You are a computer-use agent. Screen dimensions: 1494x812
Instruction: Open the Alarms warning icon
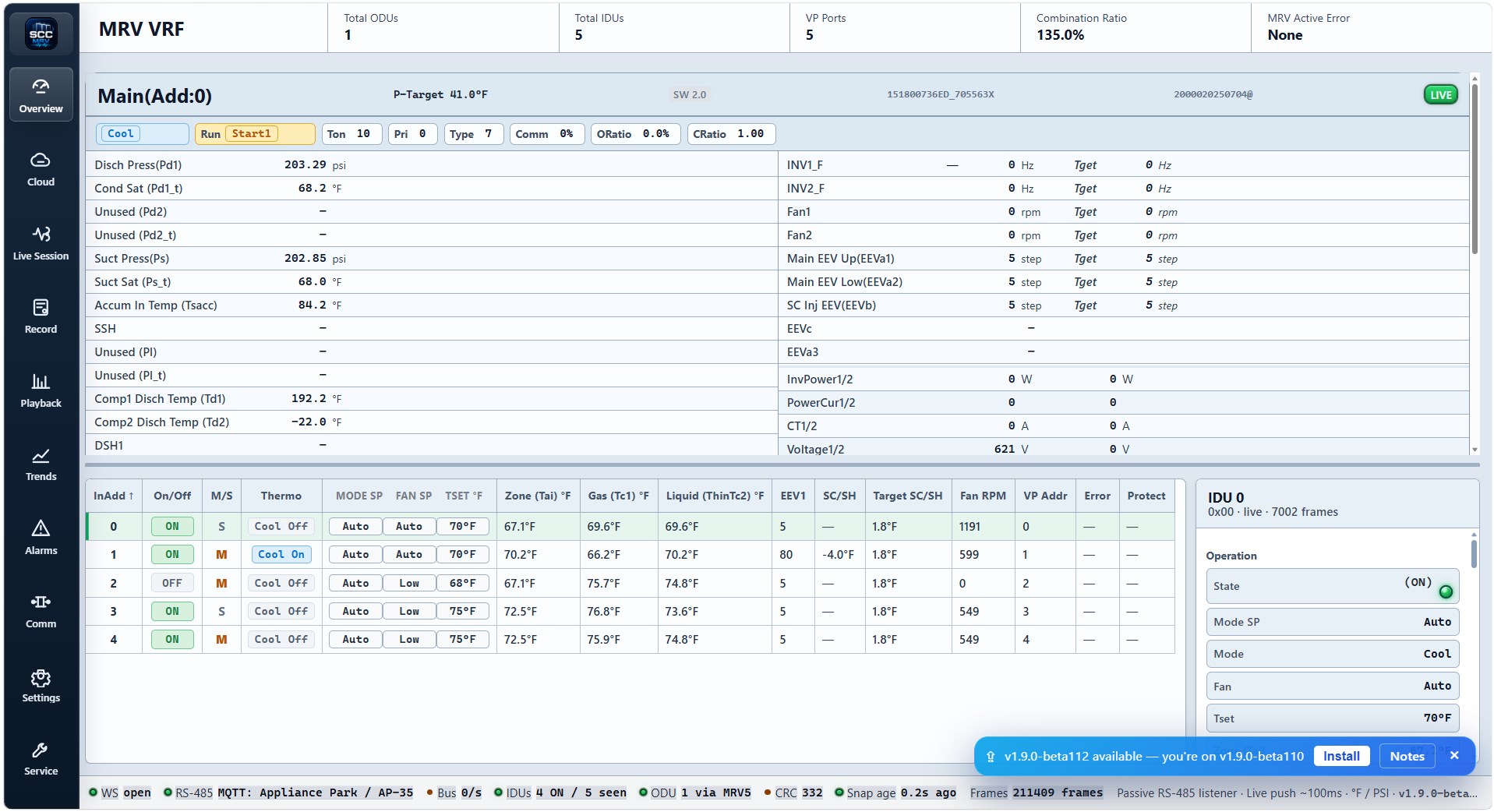[41, 528]
